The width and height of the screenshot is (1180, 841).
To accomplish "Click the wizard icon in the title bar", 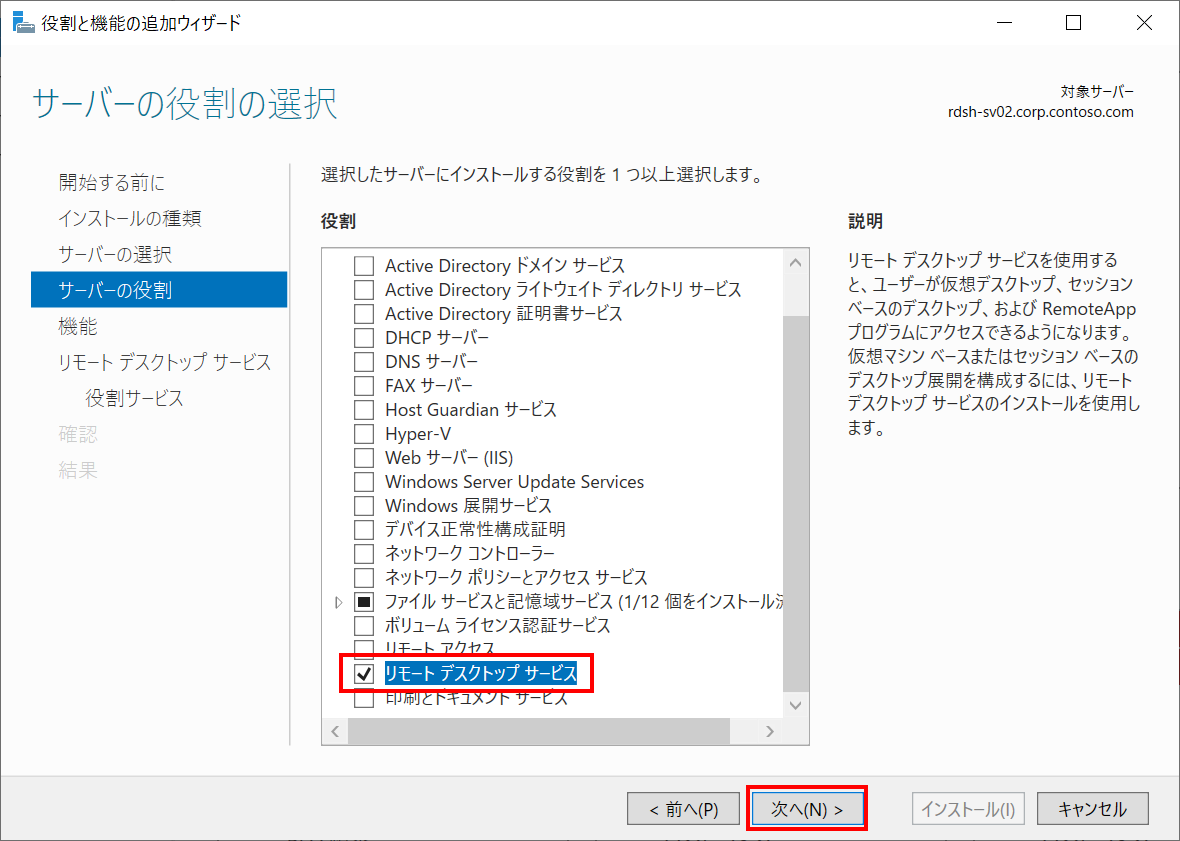I will (24, 21).
